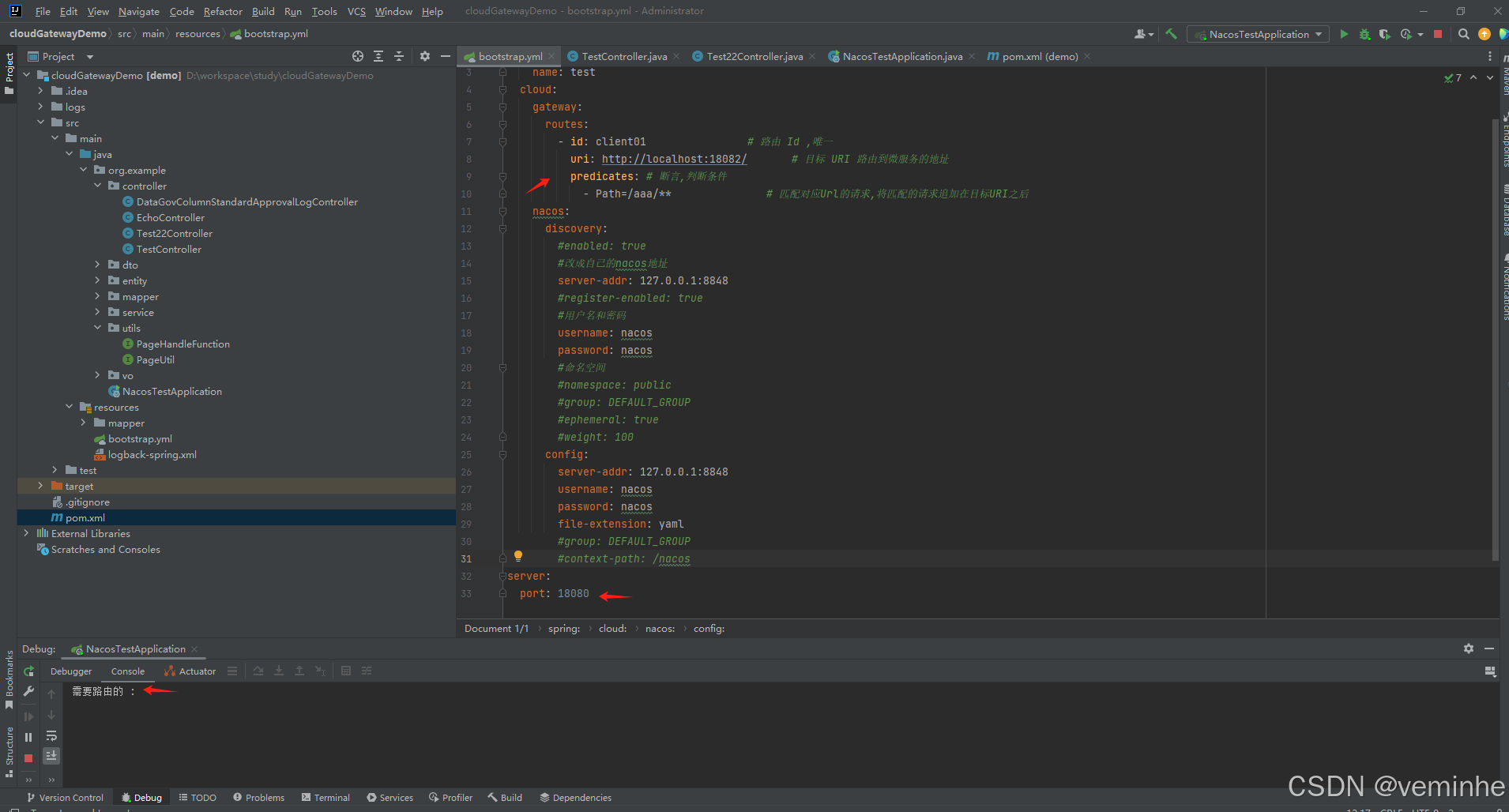The height and width of the screenshot is (812, 1509).
Task: Debug NacosTestApplication with the bug icon
Action: (x=1364, y=34)
